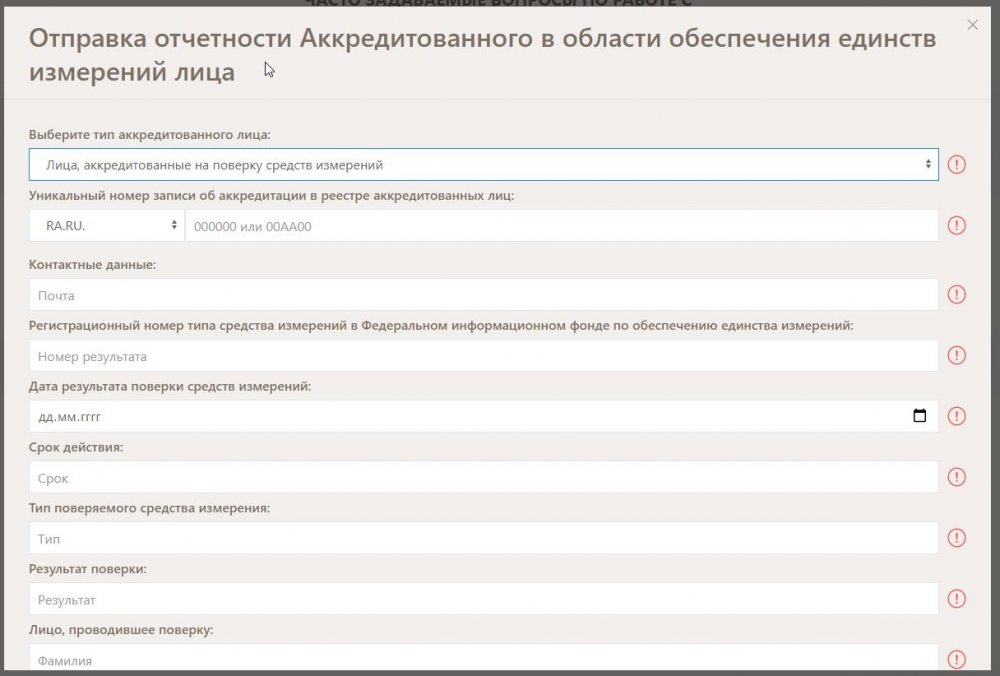Click the Фамилия verifier name field

[483, 659]
